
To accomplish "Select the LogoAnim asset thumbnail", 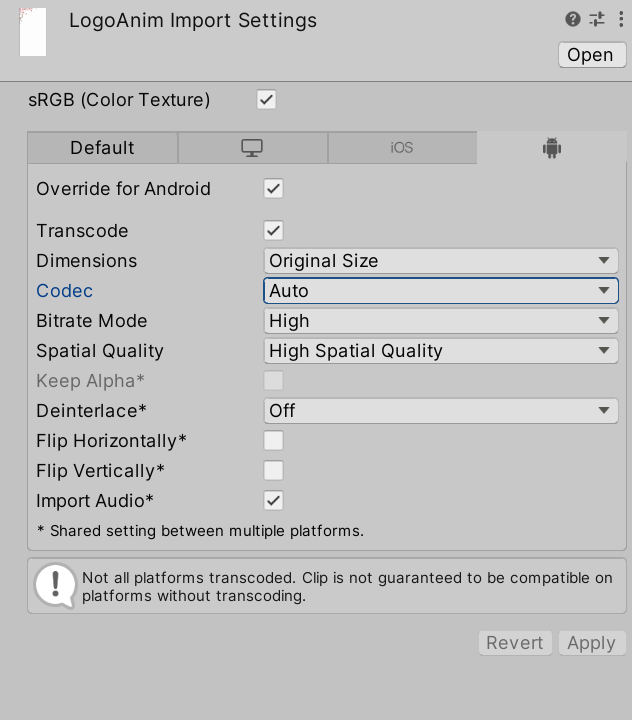I will click(x=33, y=32).
